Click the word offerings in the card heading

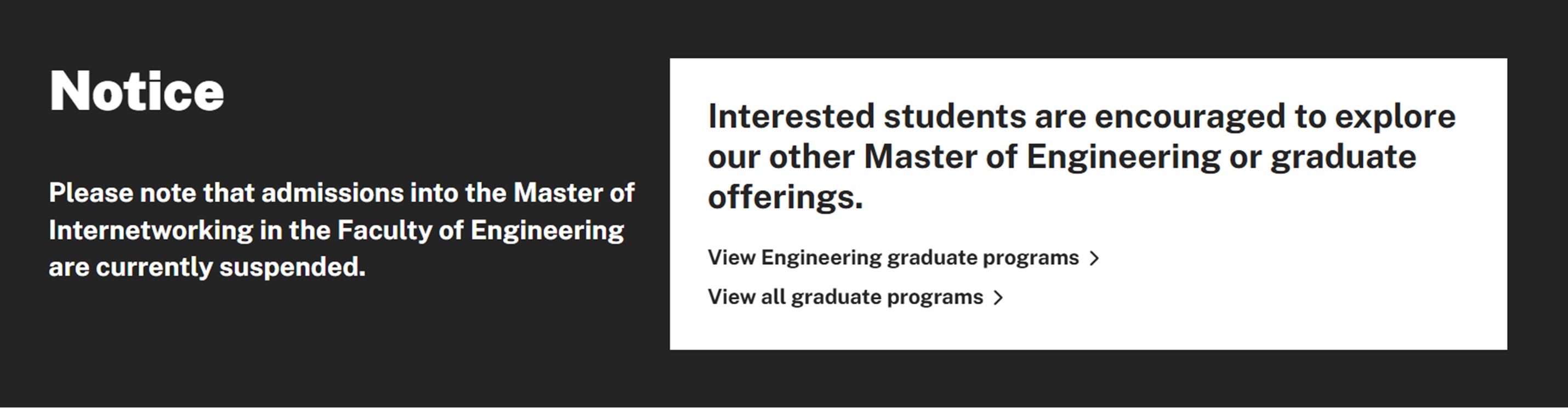(x=785, y=197)
